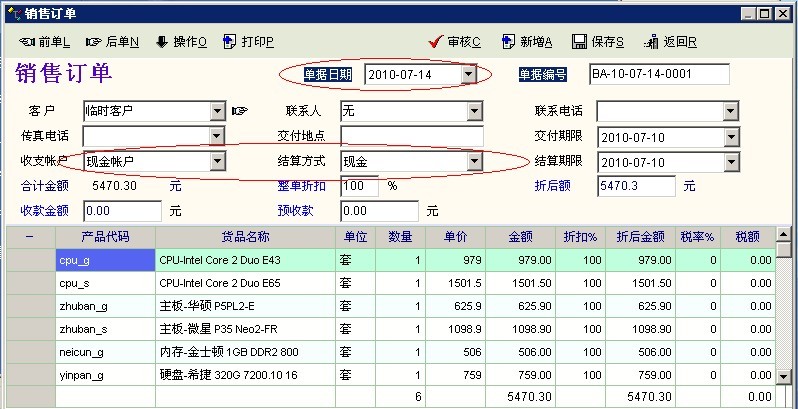Expand the 结算方式 payment method dropdown
This screenshot has width=798, height=409.
coord(474,161)
